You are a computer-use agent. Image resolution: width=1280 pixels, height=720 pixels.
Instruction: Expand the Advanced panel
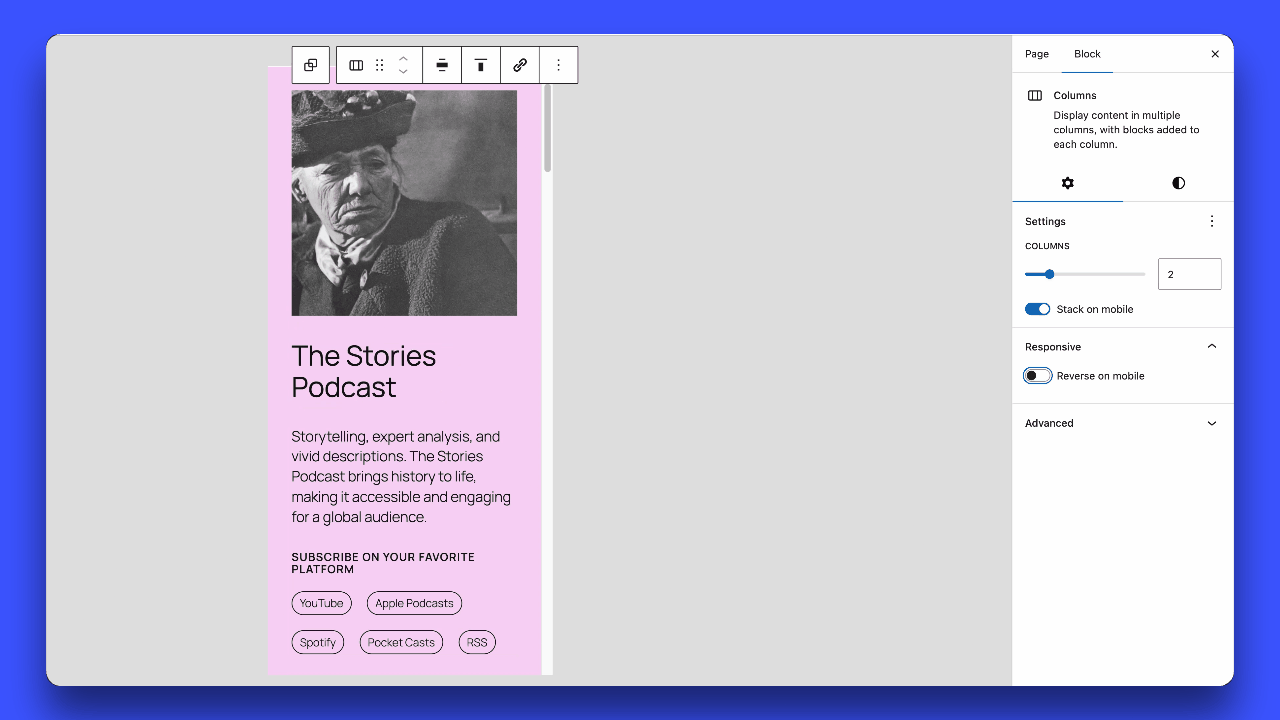point(1123,423)
